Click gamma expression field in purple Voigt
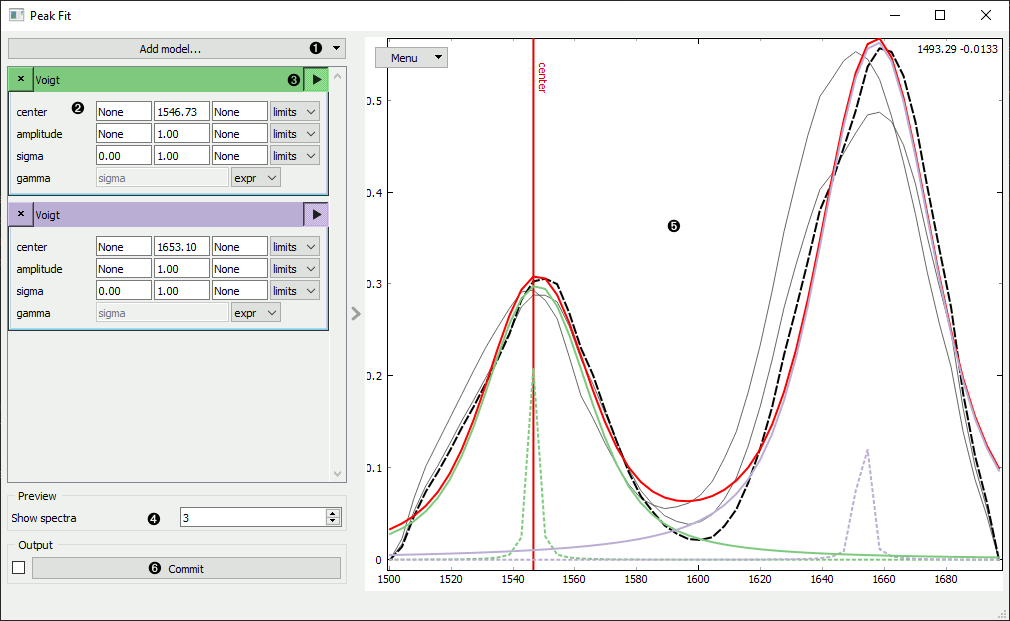 pyautogui.click(x=162, y=313)
